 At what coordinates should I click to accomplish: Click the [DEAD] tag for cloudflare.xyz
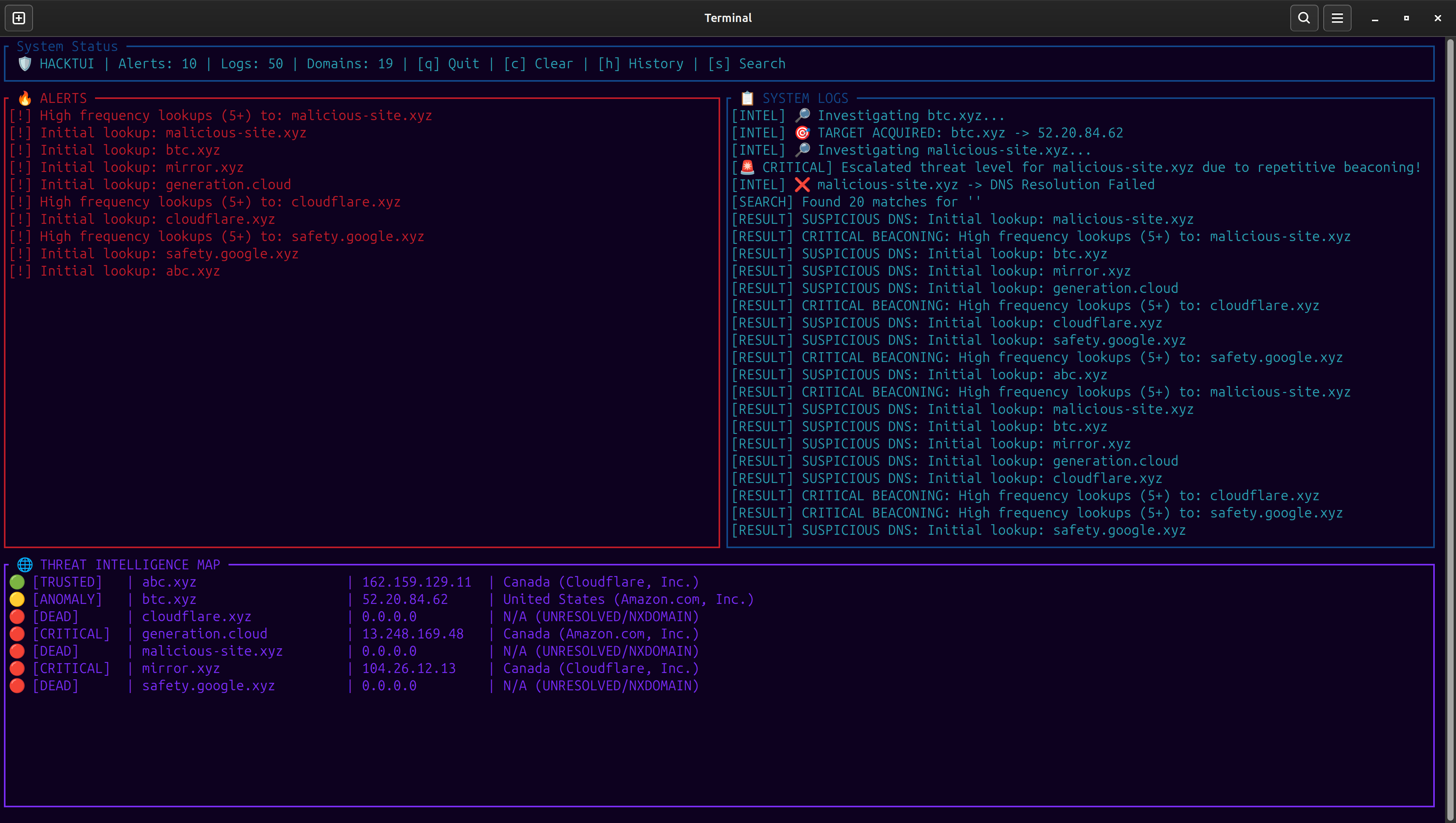coord(55,617)
